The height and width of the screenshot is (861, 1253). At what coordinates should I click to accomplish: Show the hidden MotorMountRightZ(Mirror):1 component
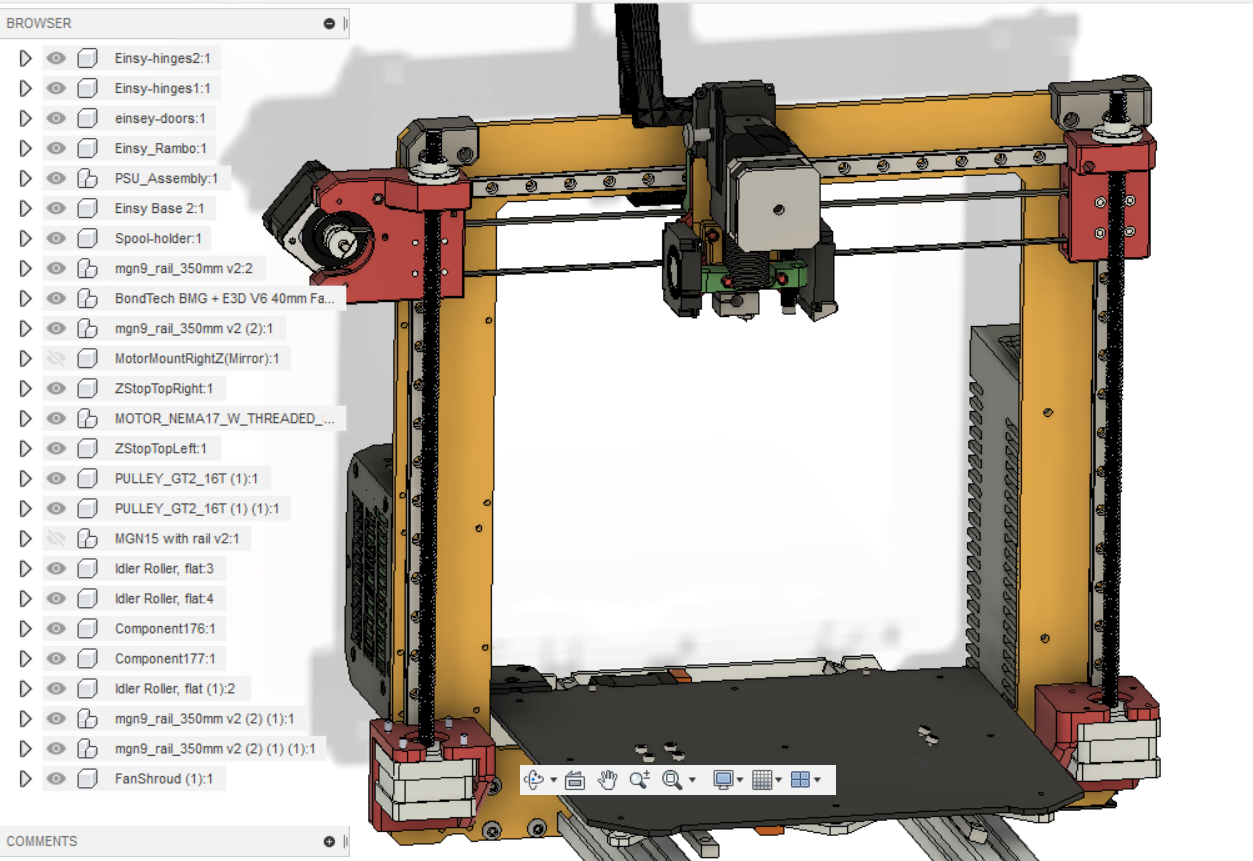56,358
